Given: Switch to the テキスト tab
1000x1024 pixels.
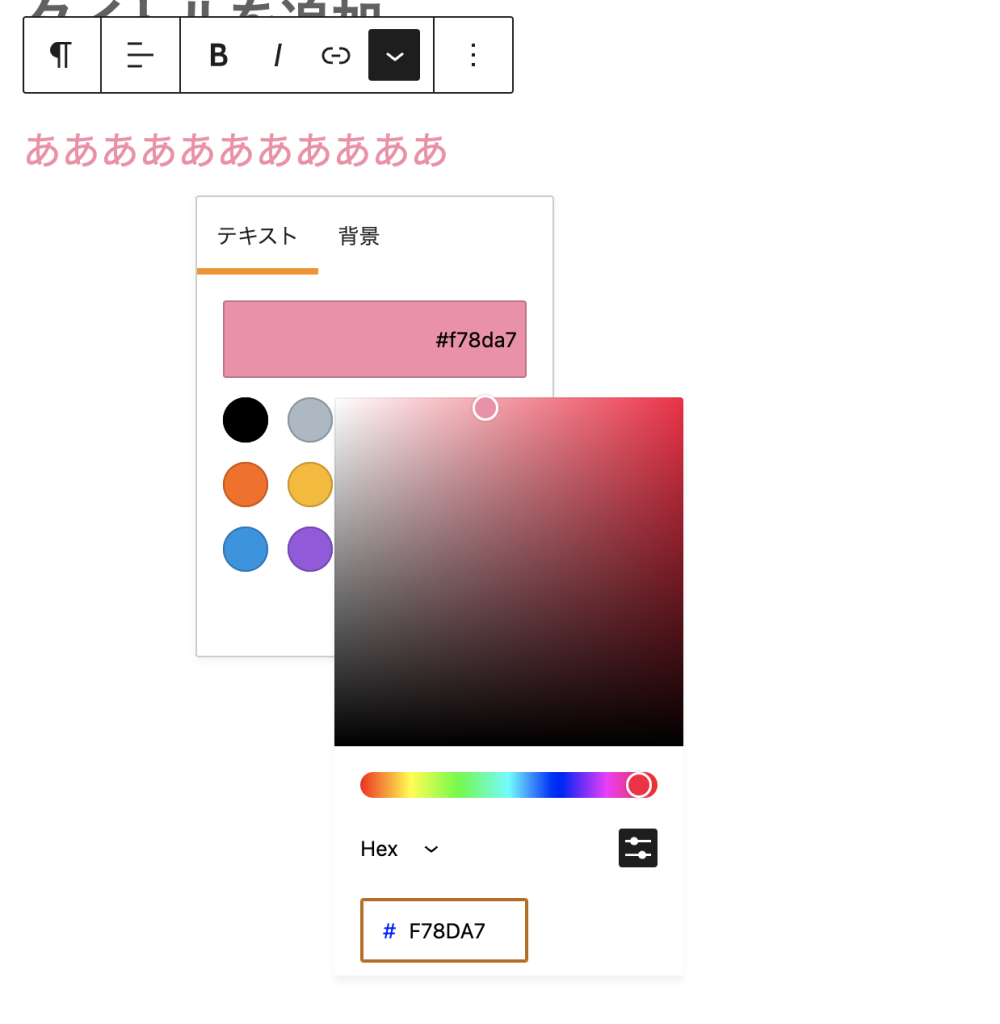Looking at the screenshot, I should 257,236.
